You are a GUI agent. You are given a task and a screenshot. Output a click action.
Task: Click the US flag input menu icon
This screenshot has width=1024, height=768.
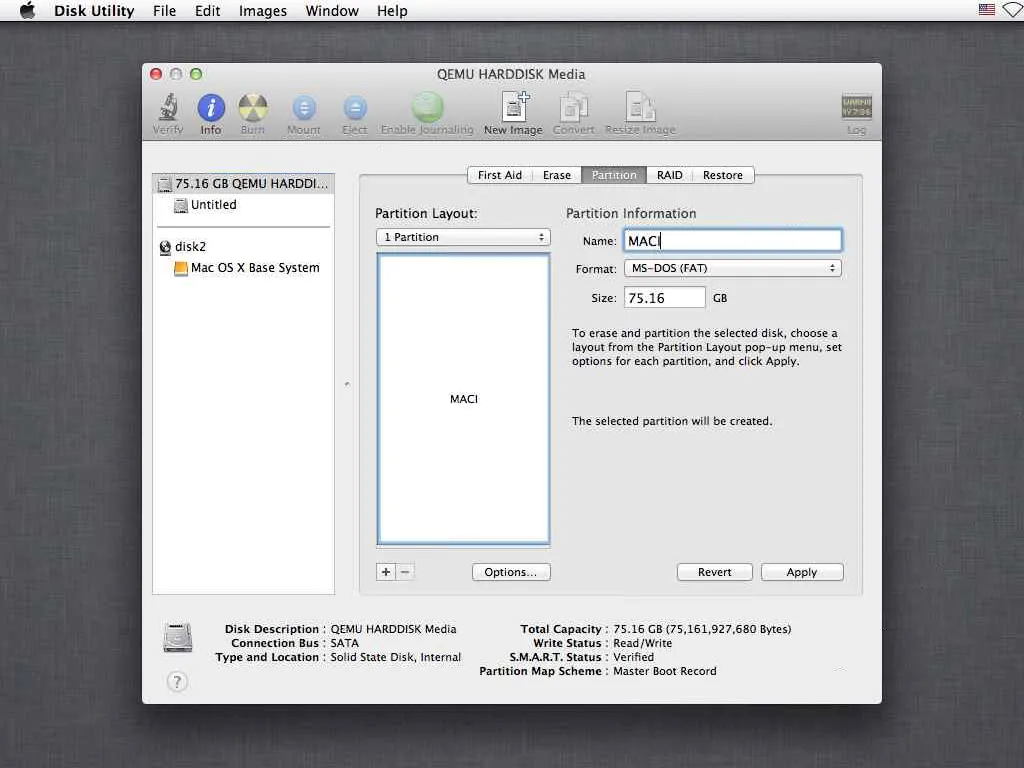[986, 10]
